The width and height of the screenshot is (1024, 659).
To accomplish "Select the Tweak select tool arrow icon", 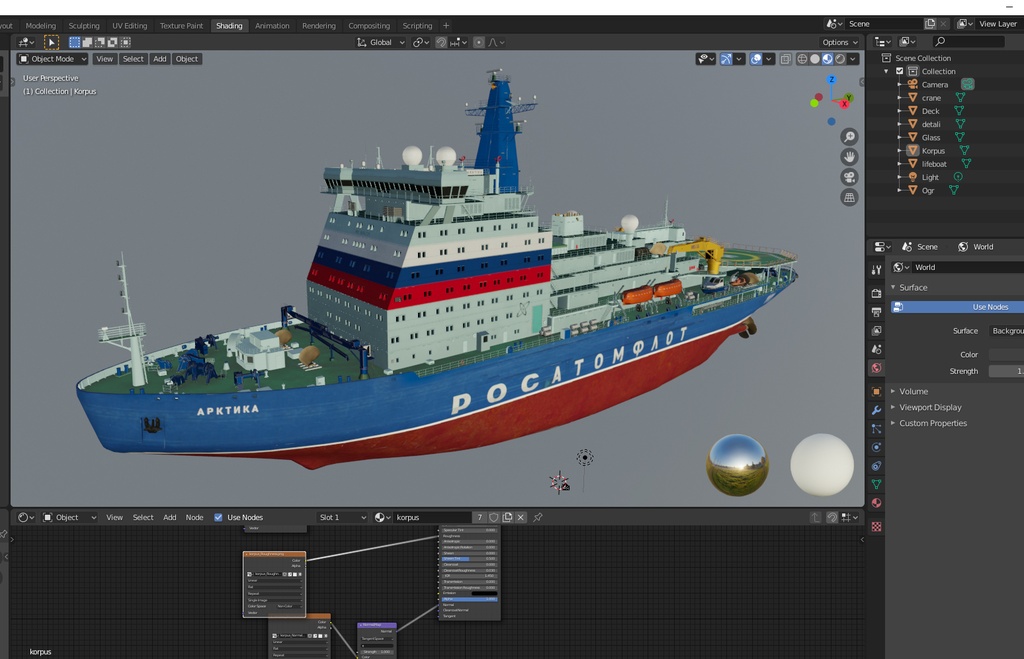I will [x=51, y=42].
